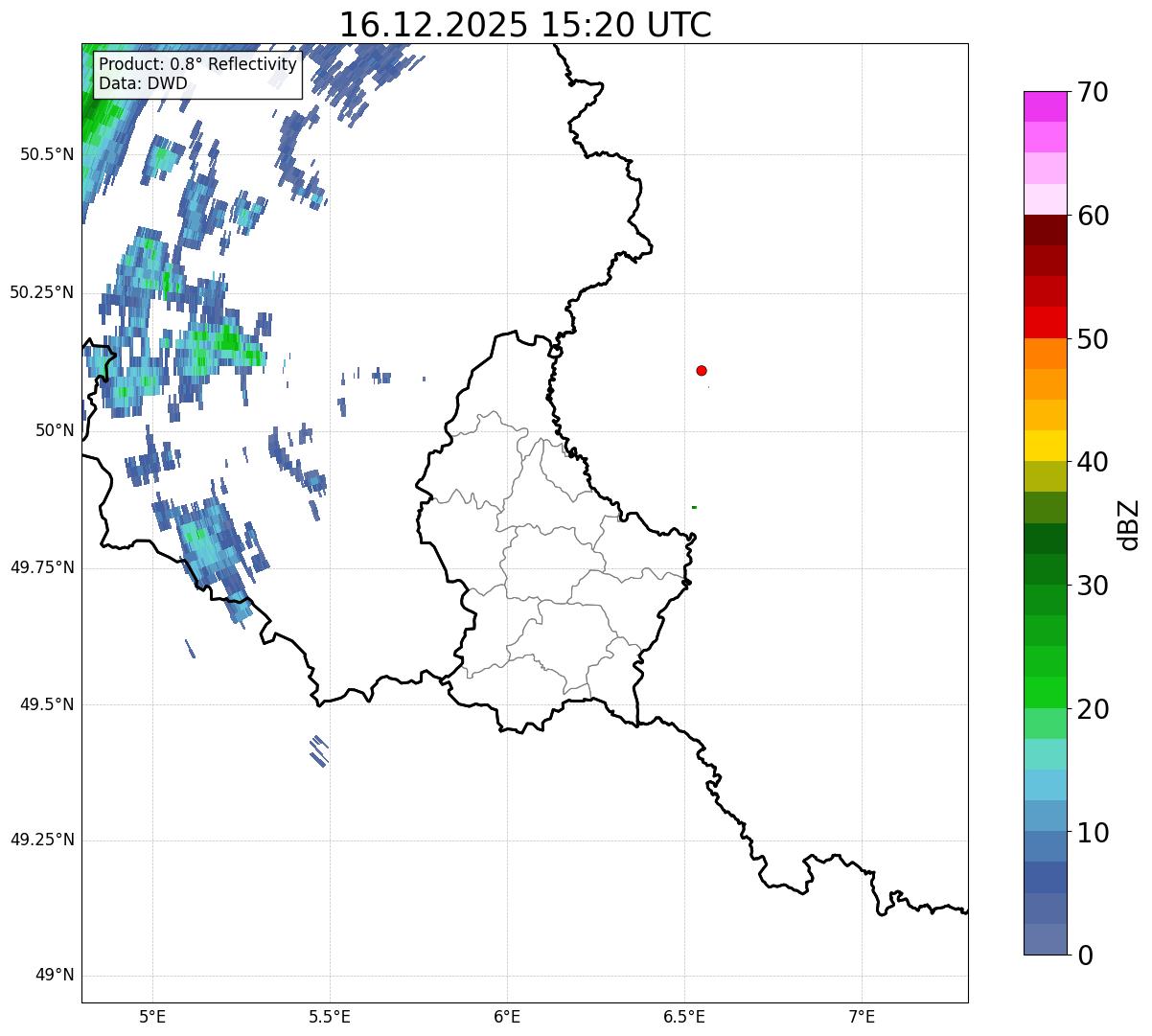Click the longitude label 5°E
1152x1036 pixels.
(x=152, y=1016)
